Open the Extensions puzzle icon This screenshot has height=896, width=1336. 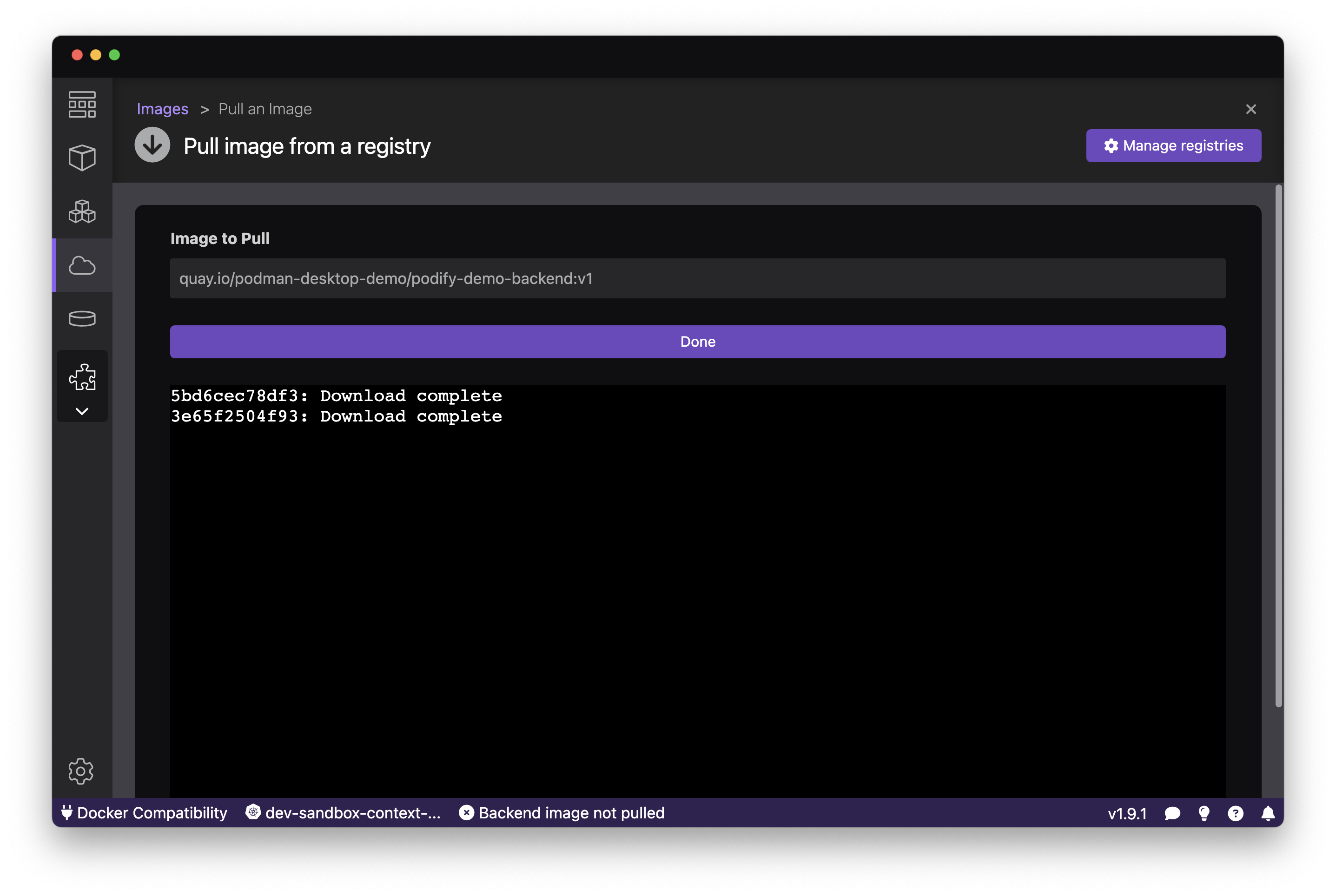click(82, 377)
